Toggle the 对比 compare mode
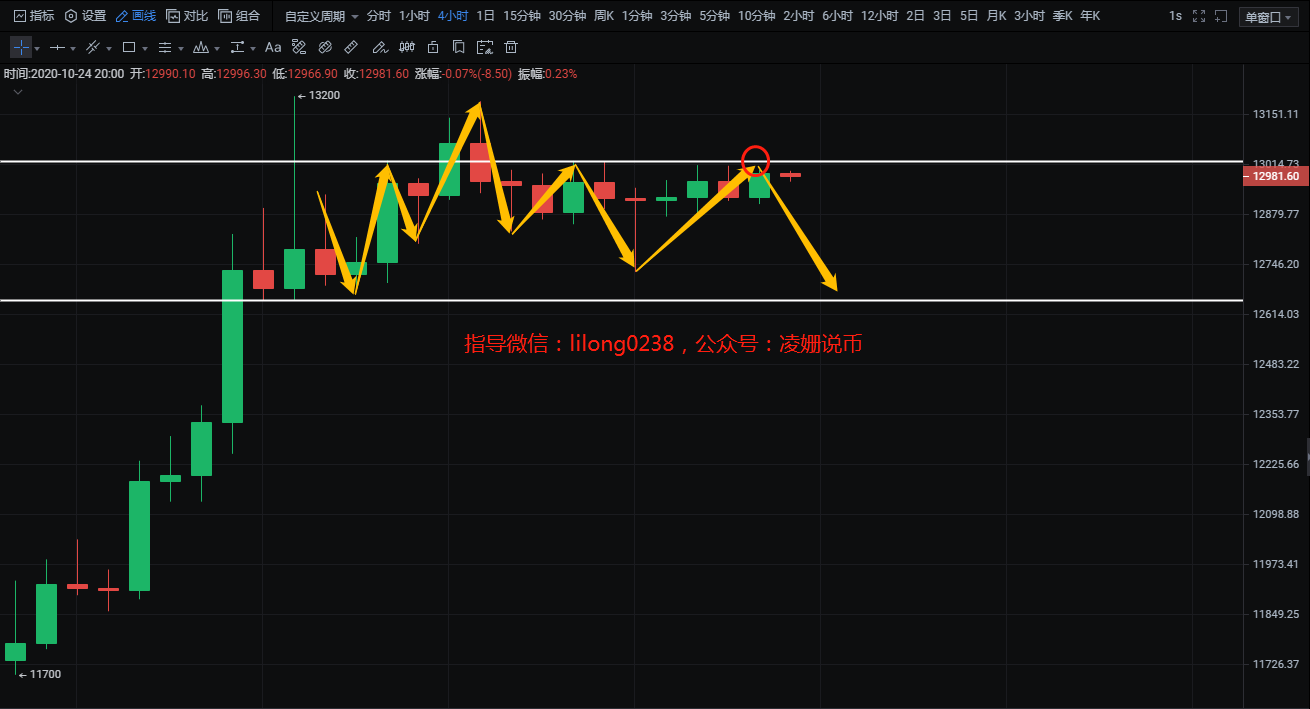The height and width of the screenshot is (709, 1310). tap(187, 16)
